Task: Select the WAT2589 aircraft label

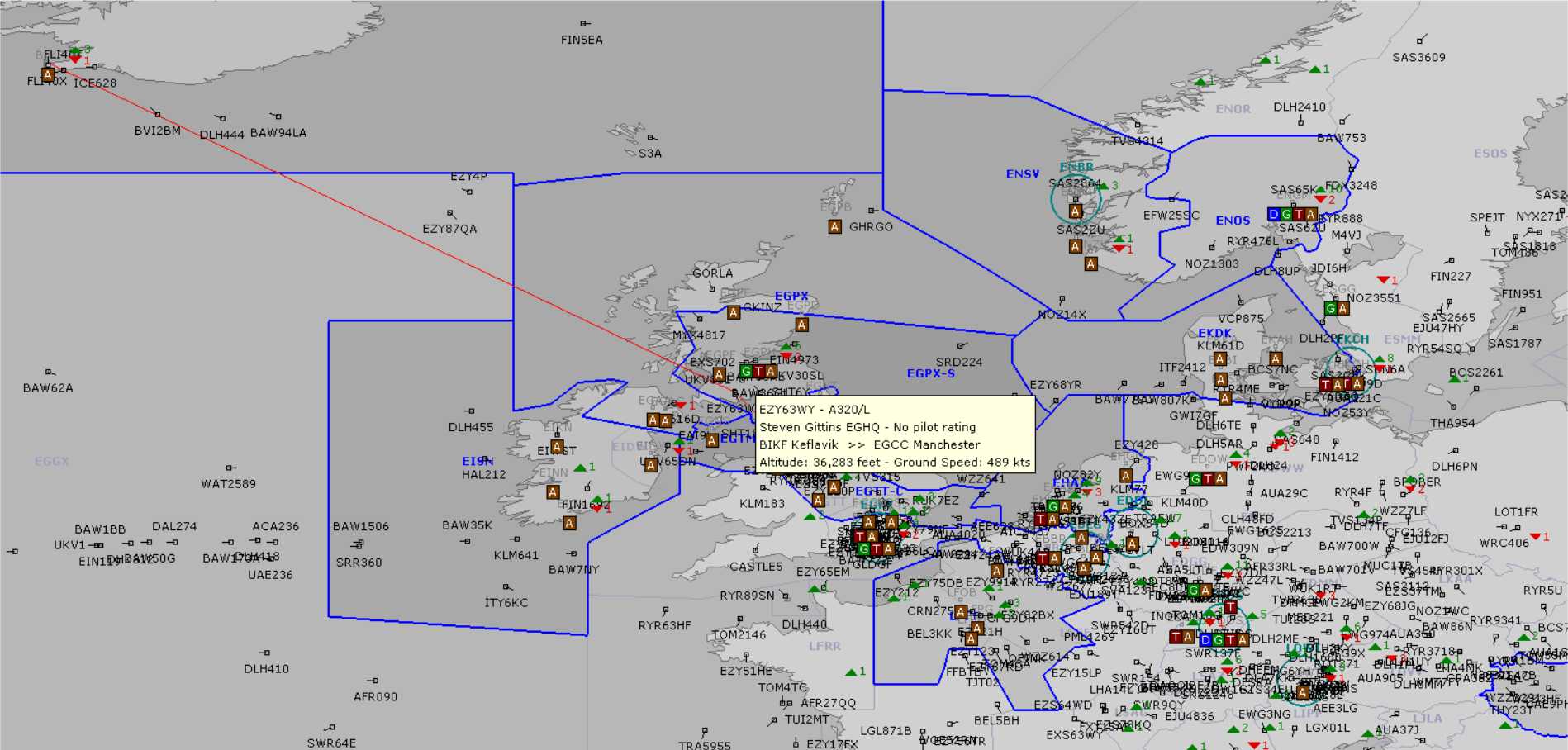Action: [x=228, y=484]
